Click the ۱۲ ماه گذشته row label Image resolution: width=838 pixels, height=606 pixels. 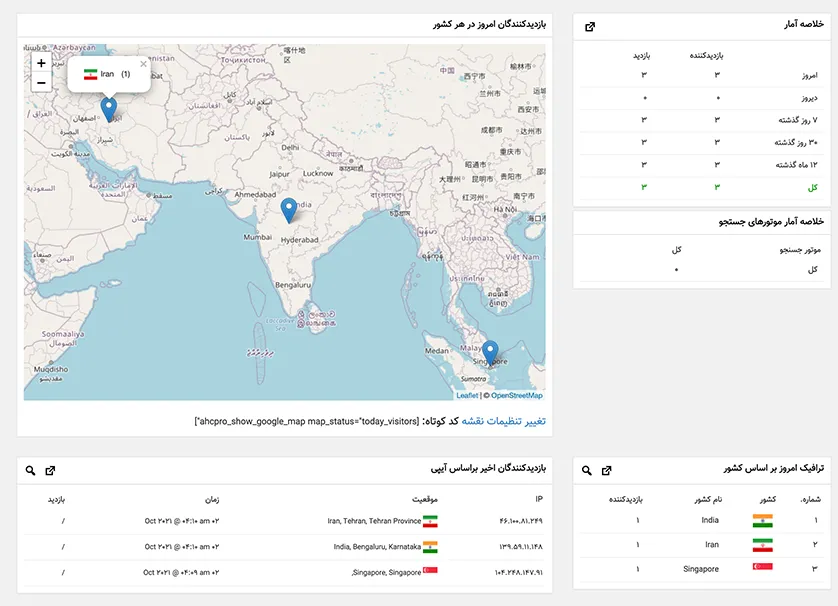(797, 165)
